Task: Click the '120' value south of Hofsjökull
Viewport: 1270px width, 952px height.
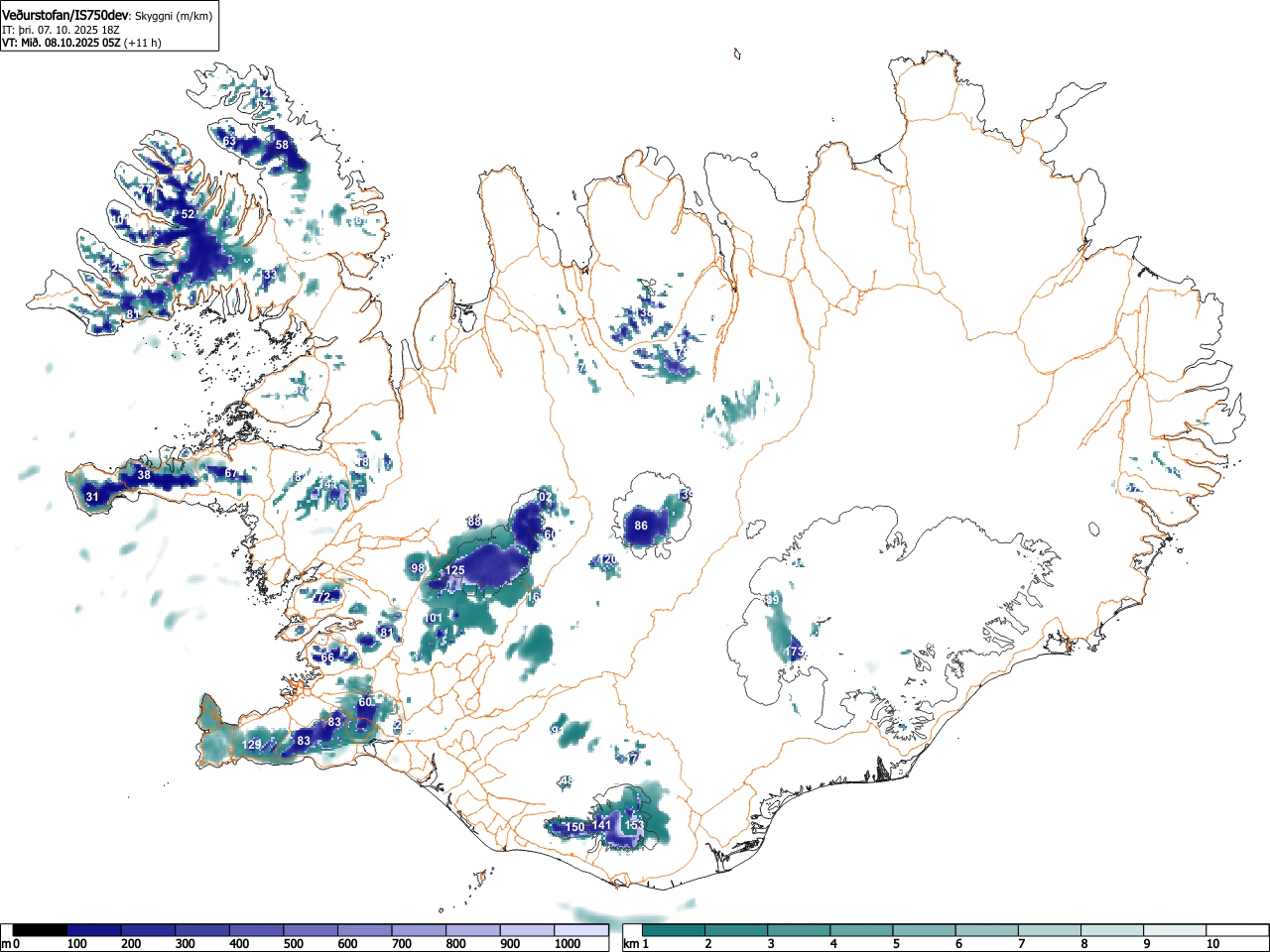Action: click(608, 560)
